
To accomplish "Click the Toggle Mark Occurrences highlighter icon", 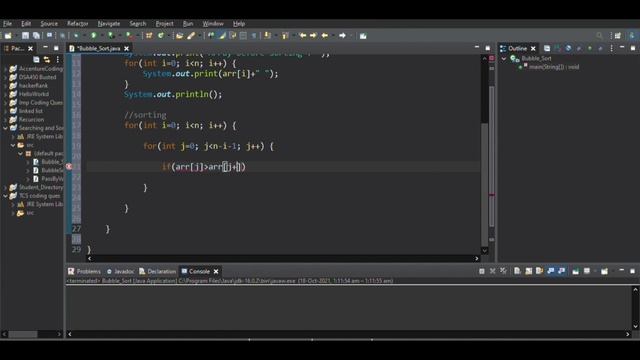I will pyautogui.click(x=222, y=36).
